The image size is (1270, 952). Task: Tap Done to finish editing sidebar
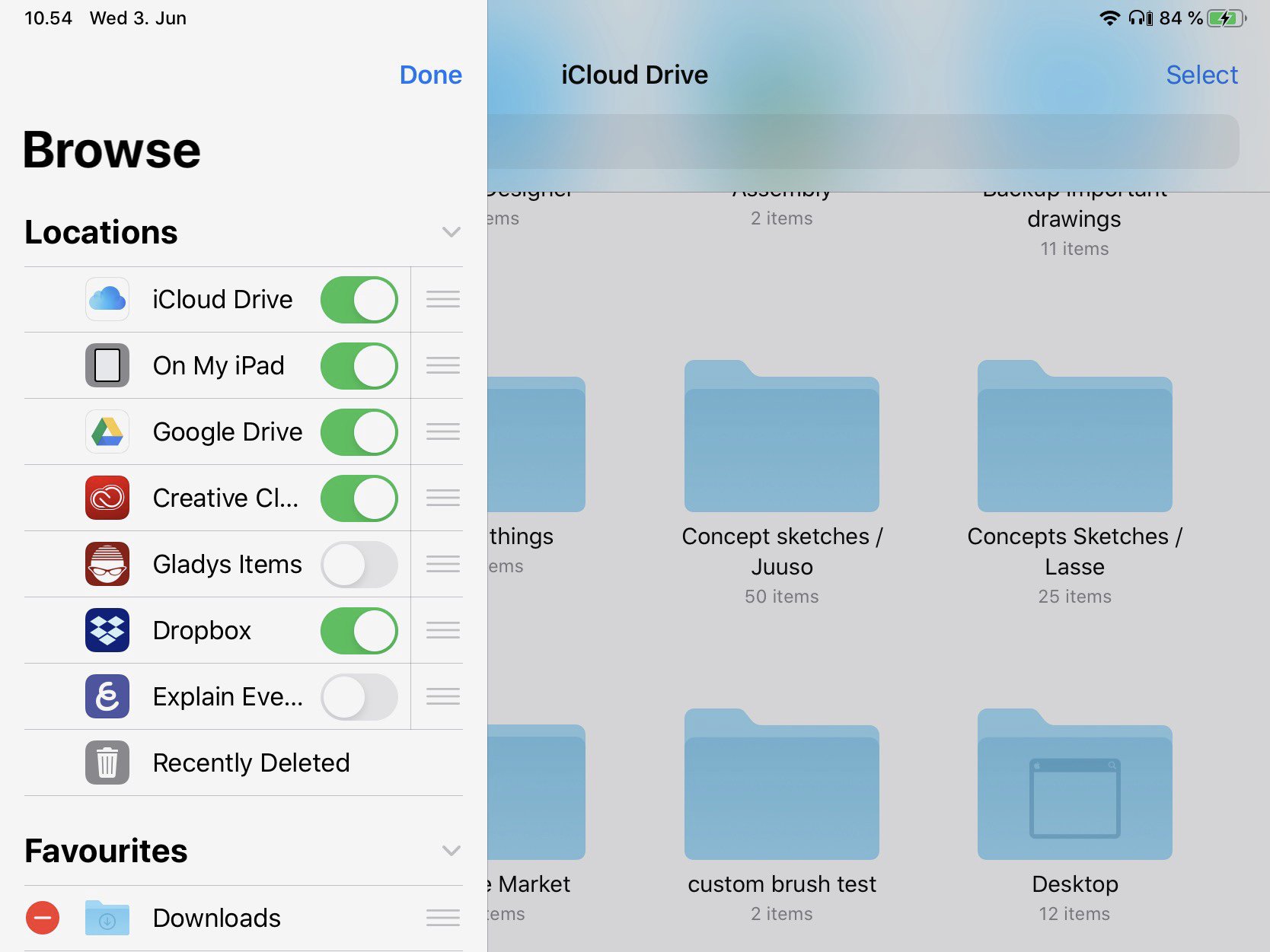pyautogui.click(x=431, y=75)
